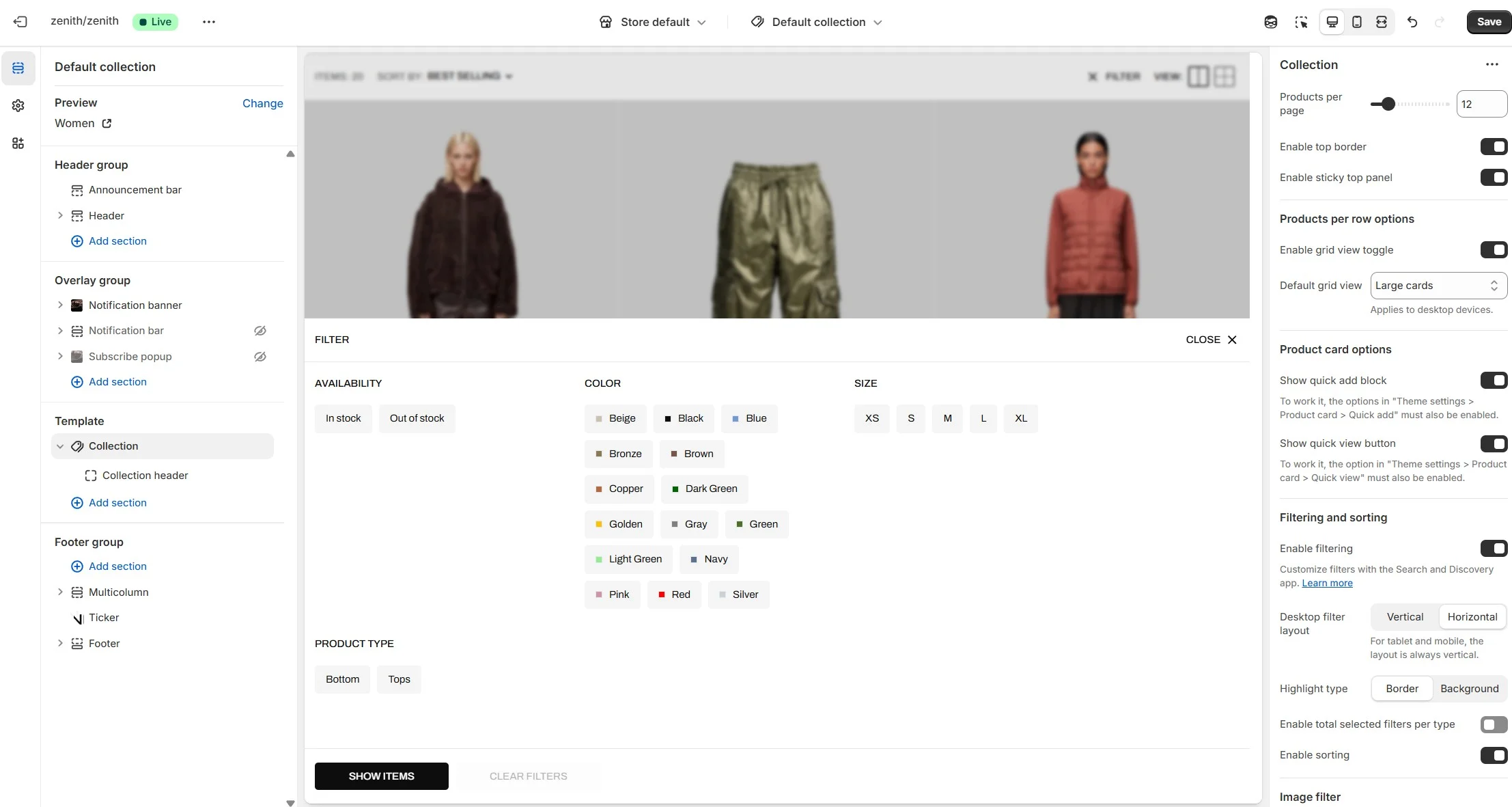Choose Background highlight type
This screenshot has height=807, width=1512.
pos(1469,689)
